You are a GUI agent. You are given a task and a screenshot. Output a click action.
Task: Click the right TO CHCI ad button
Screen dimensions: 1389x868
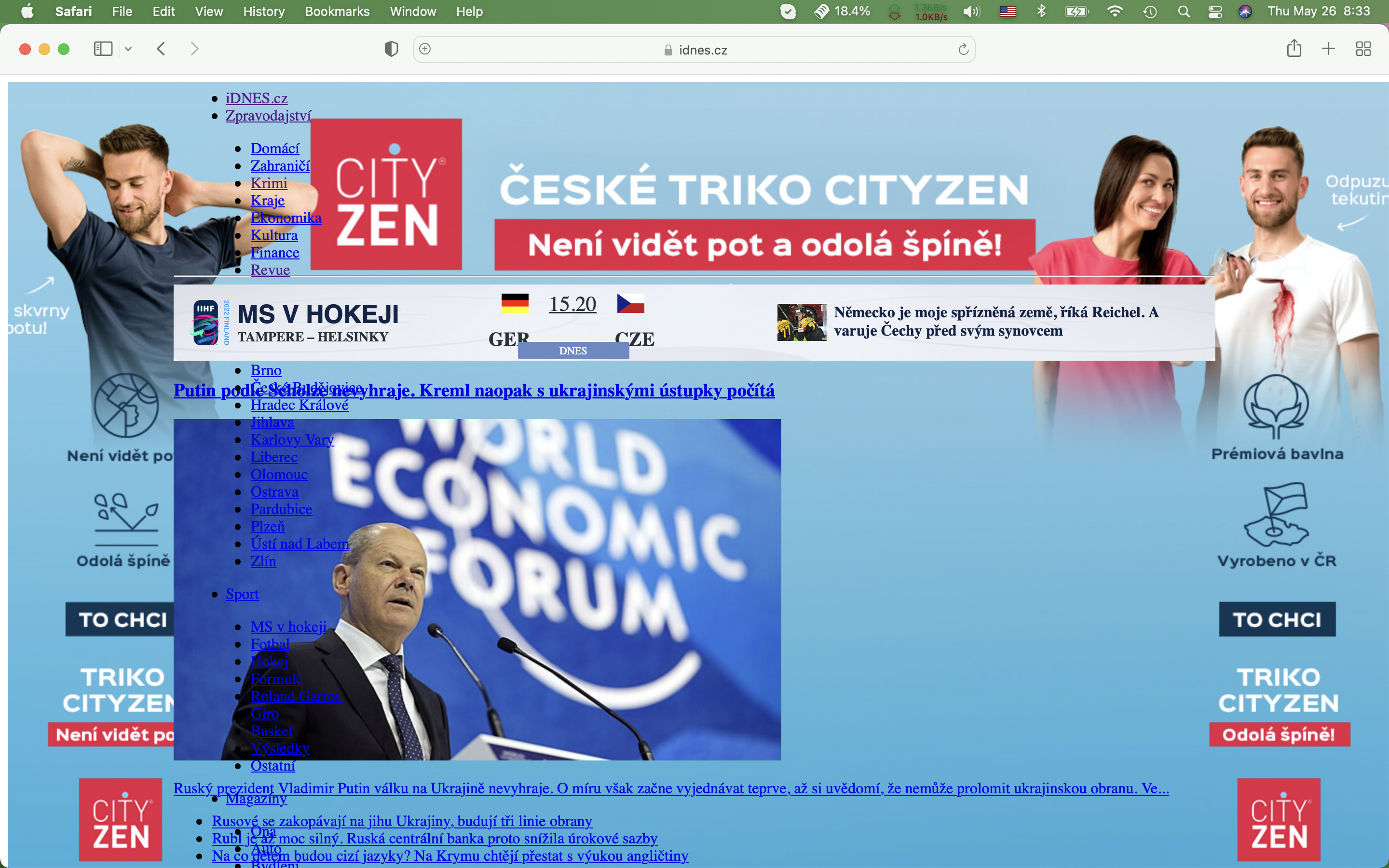[1277, 620]
